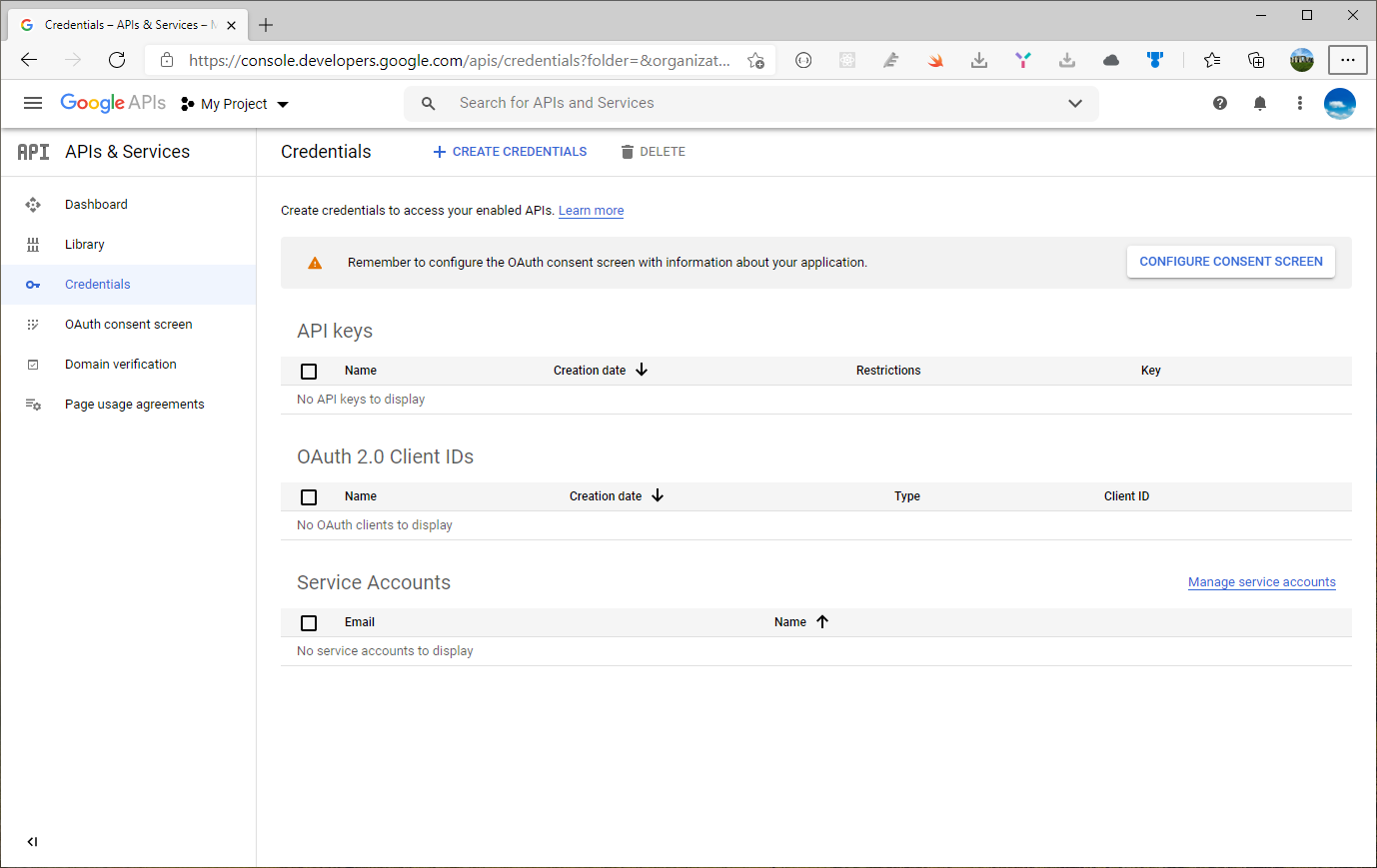The width and height of the screenshot is (1377, 868).
Task: Open the Manage service accounts link
Action: click(x=1261, y=581)
